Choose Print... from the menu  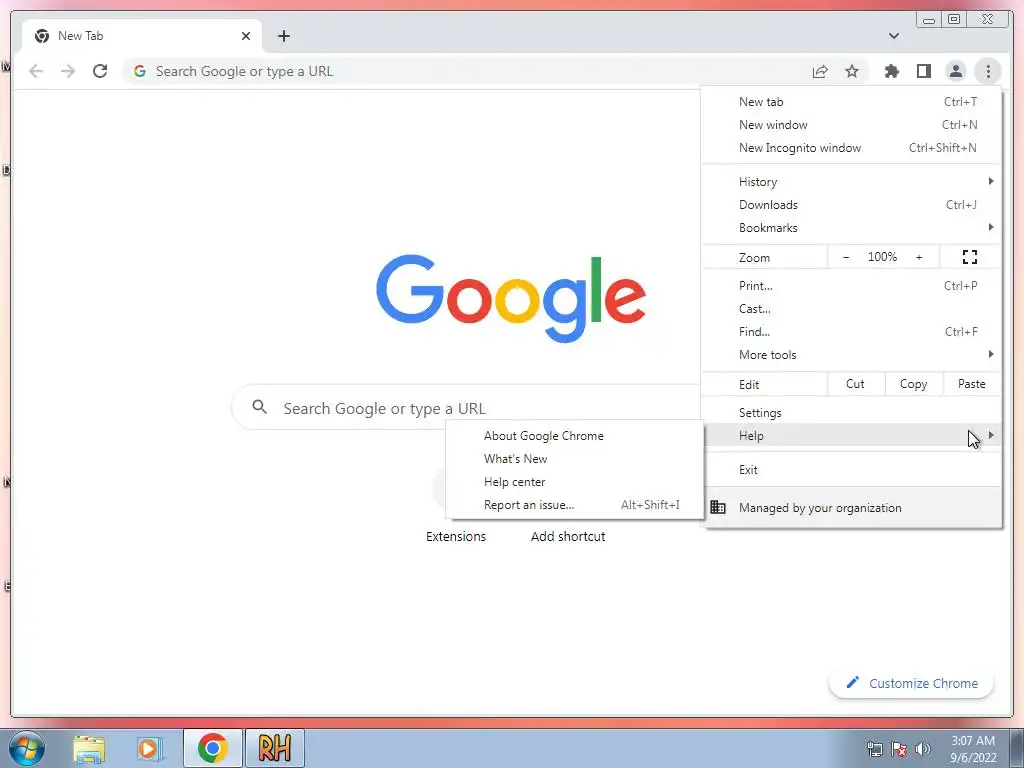(852, 285)
